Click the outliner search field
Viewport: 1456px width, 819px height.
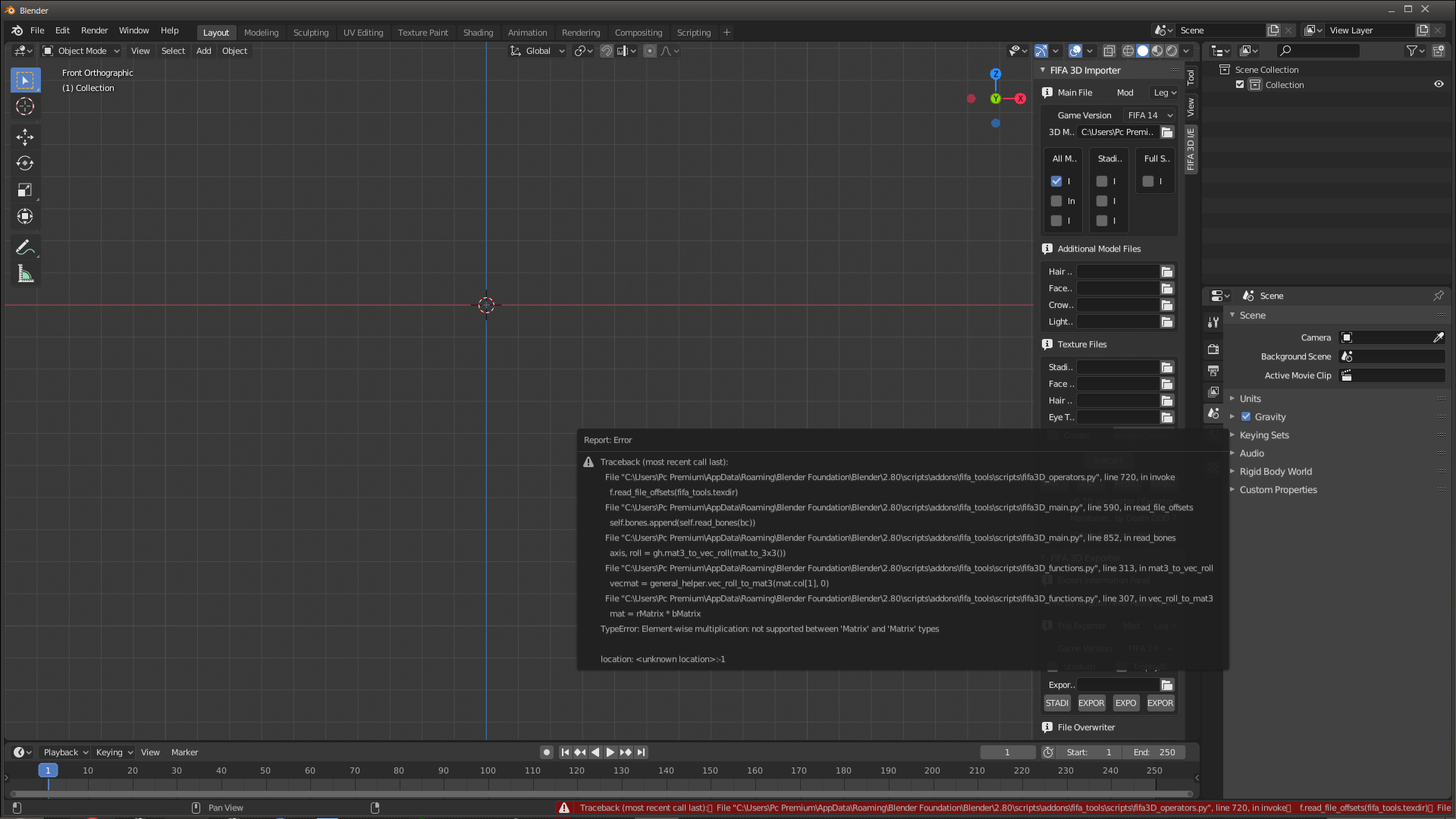[1318, 51]
